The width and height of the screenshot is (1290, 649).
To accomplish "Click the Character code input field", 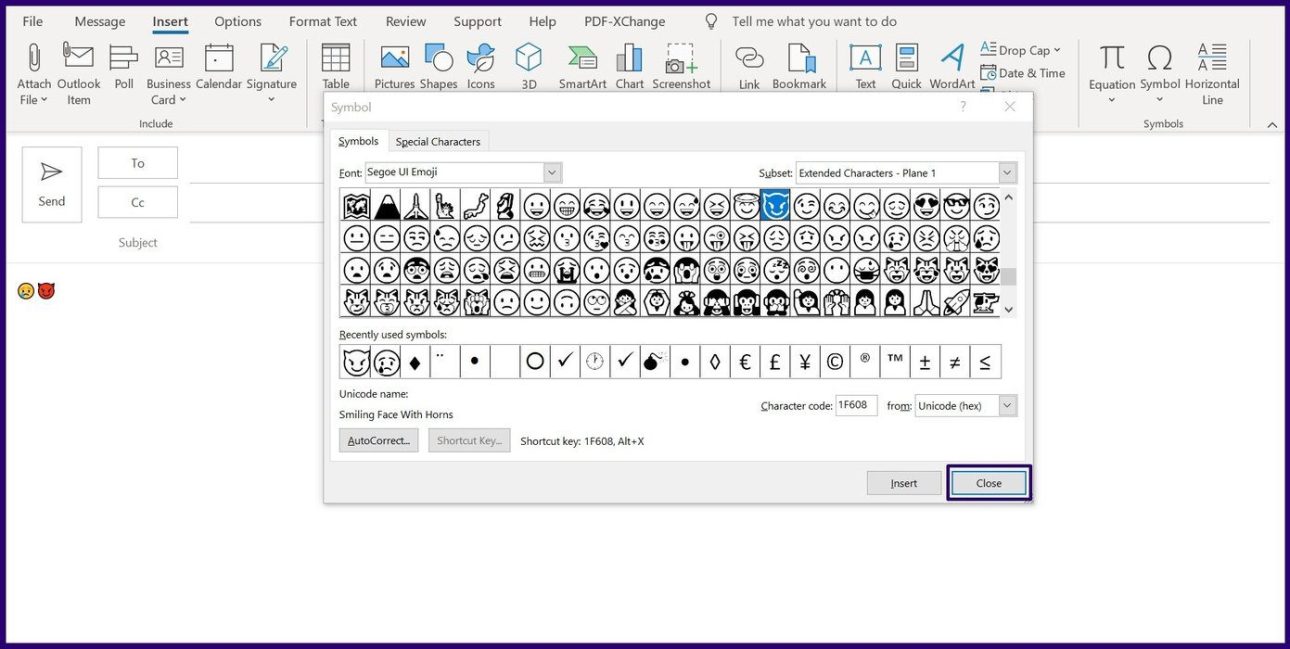I will click(856, 406).
